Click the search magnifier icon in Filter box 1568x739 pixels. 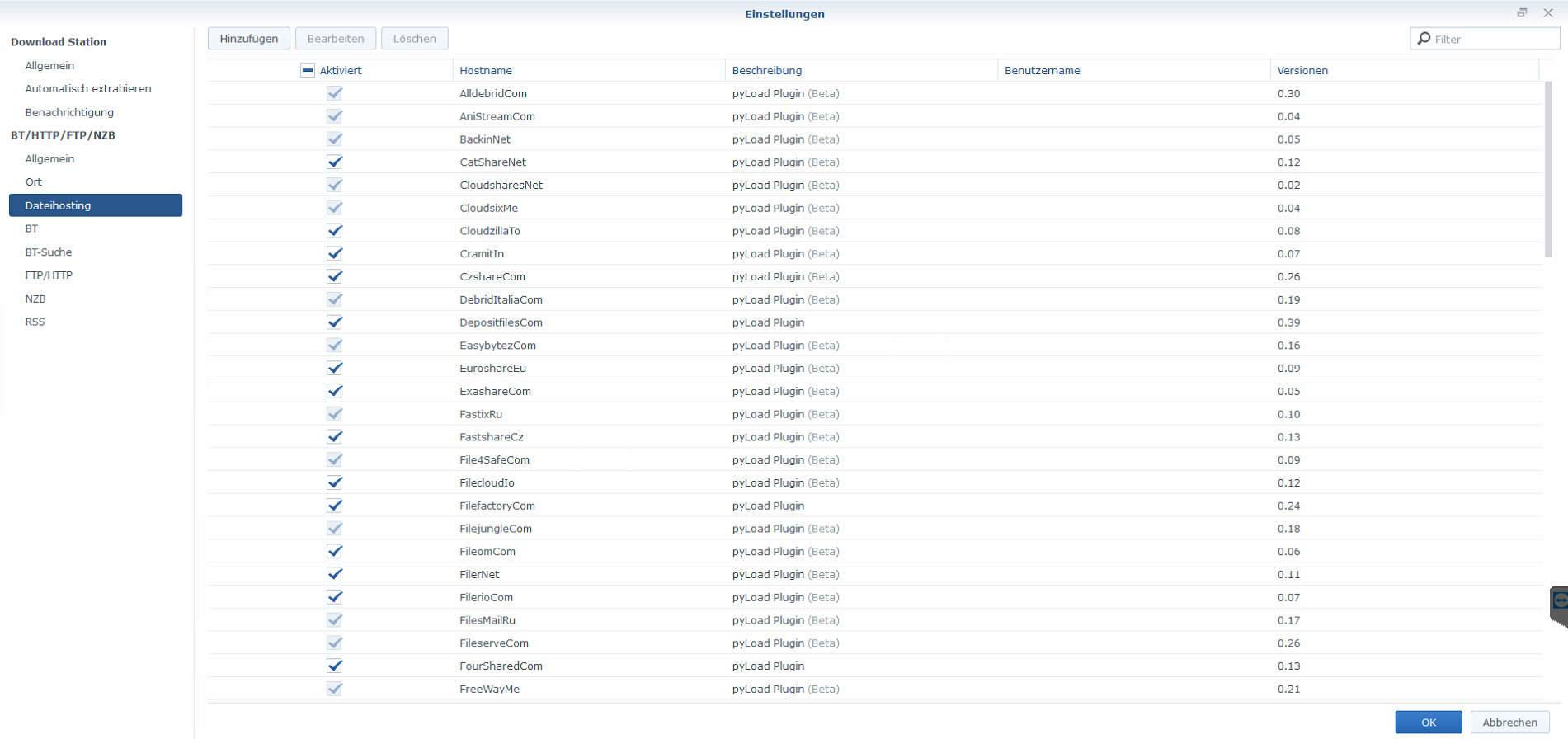point(1424,39)
